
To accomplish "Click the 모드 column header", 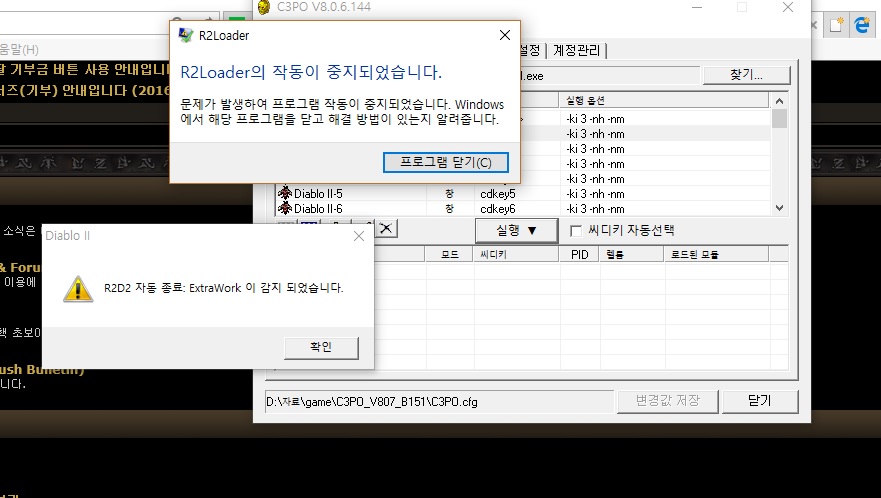I will (x=449, y=255).
